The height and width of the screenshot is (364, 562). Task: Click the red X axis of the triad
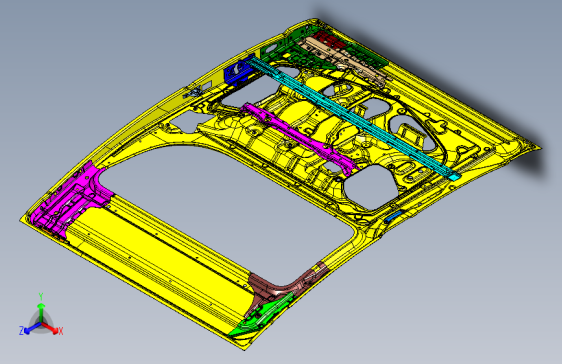pos(51,327)
